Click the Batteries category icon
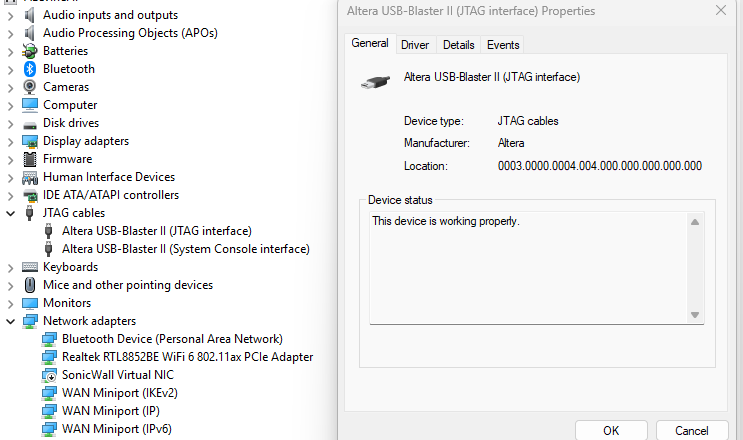Image resolution: width=743 pixels, height=440 pixels. 30,51
